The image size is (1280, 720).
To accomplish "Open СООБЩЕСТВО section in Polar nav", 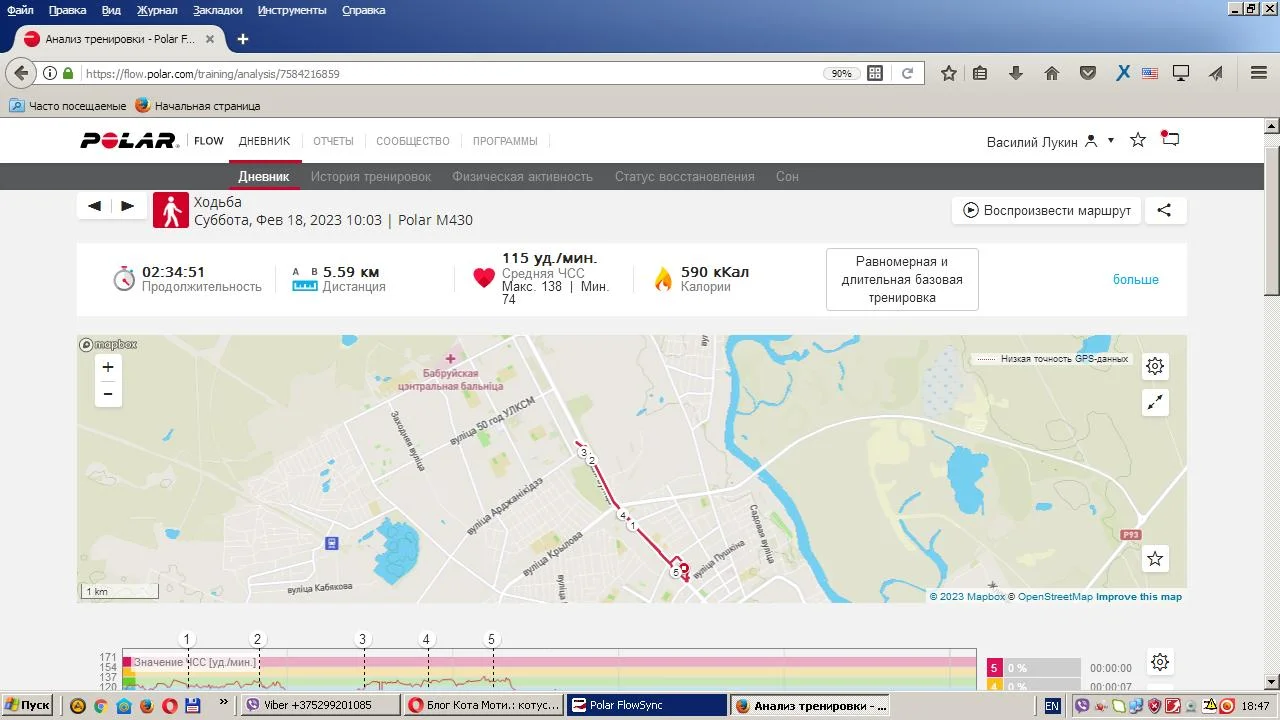I will [x=413, y=141].
